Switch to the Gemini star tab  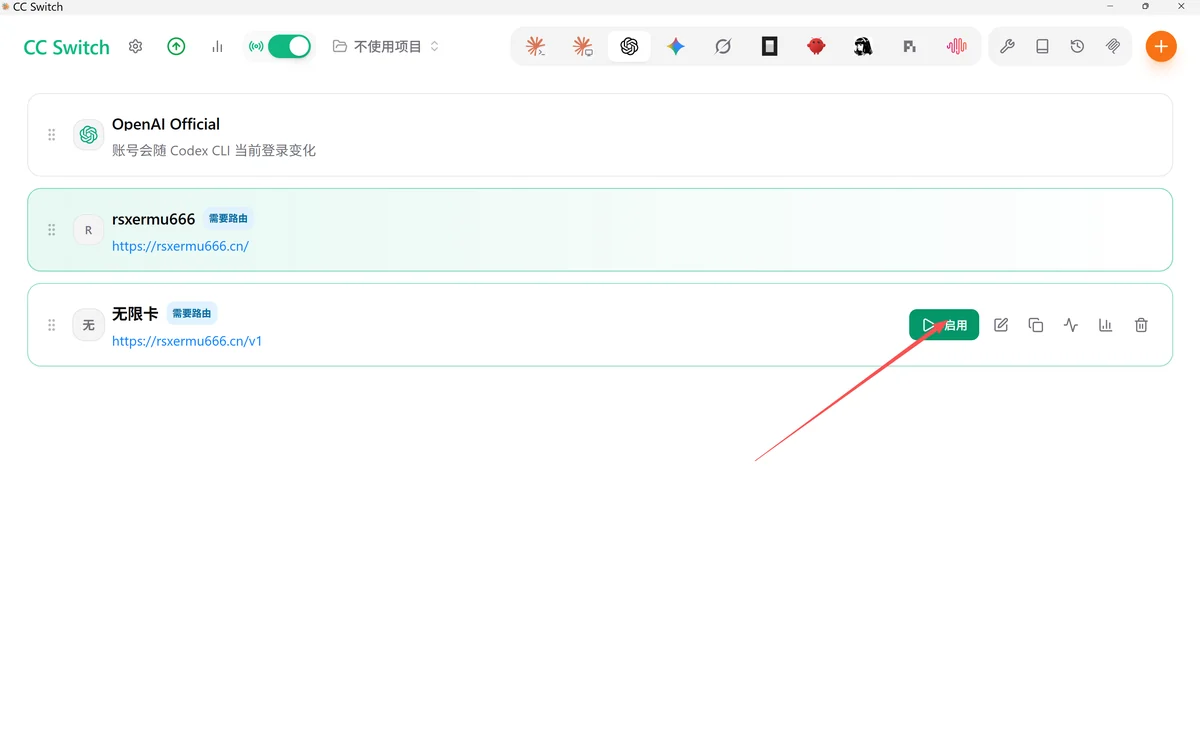coord(676,46)
